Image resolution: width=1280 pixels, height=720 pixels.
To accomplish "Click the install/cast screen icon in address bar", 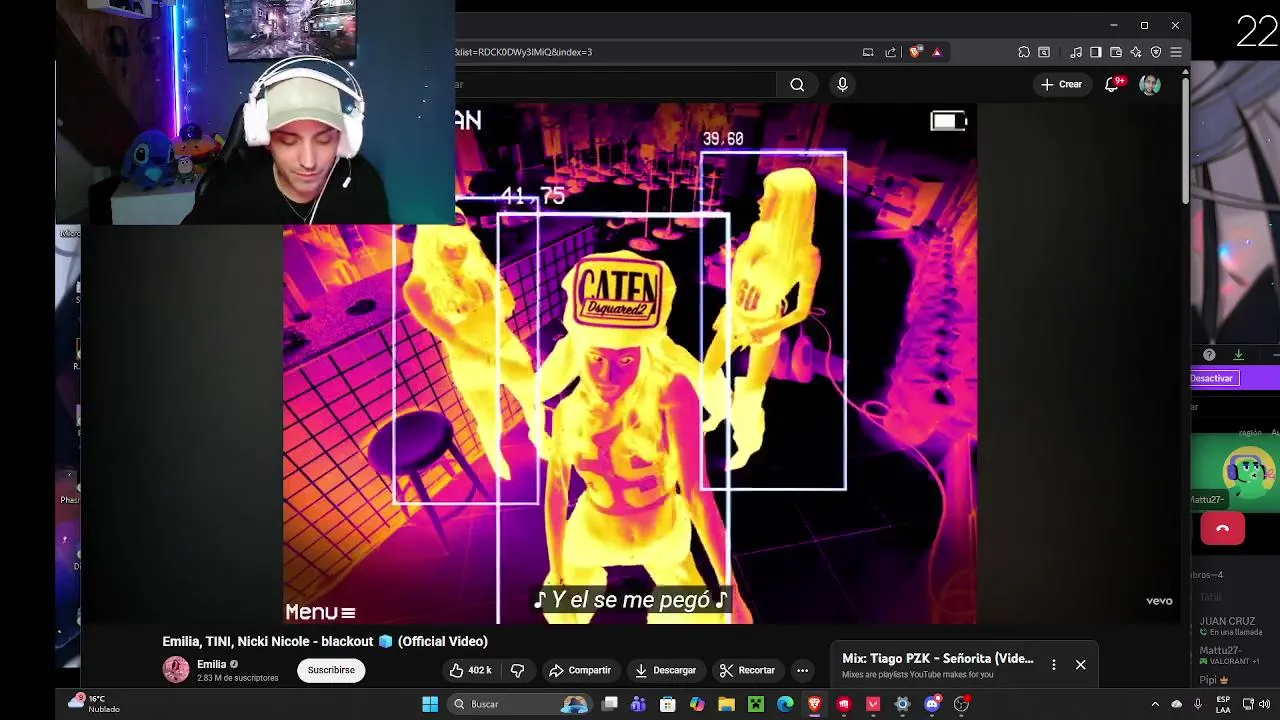I will pyautogui.click(x=868, y=52).
